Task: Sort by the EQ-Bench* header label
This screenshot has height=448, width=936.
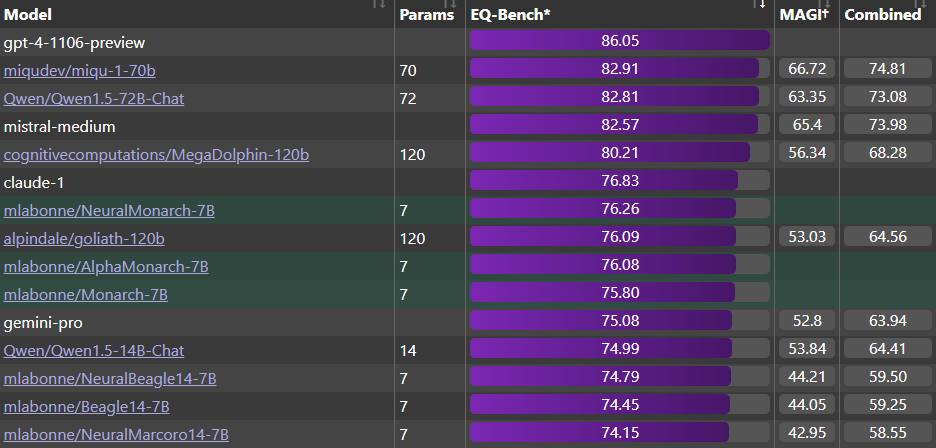Action: pos(510,15)
